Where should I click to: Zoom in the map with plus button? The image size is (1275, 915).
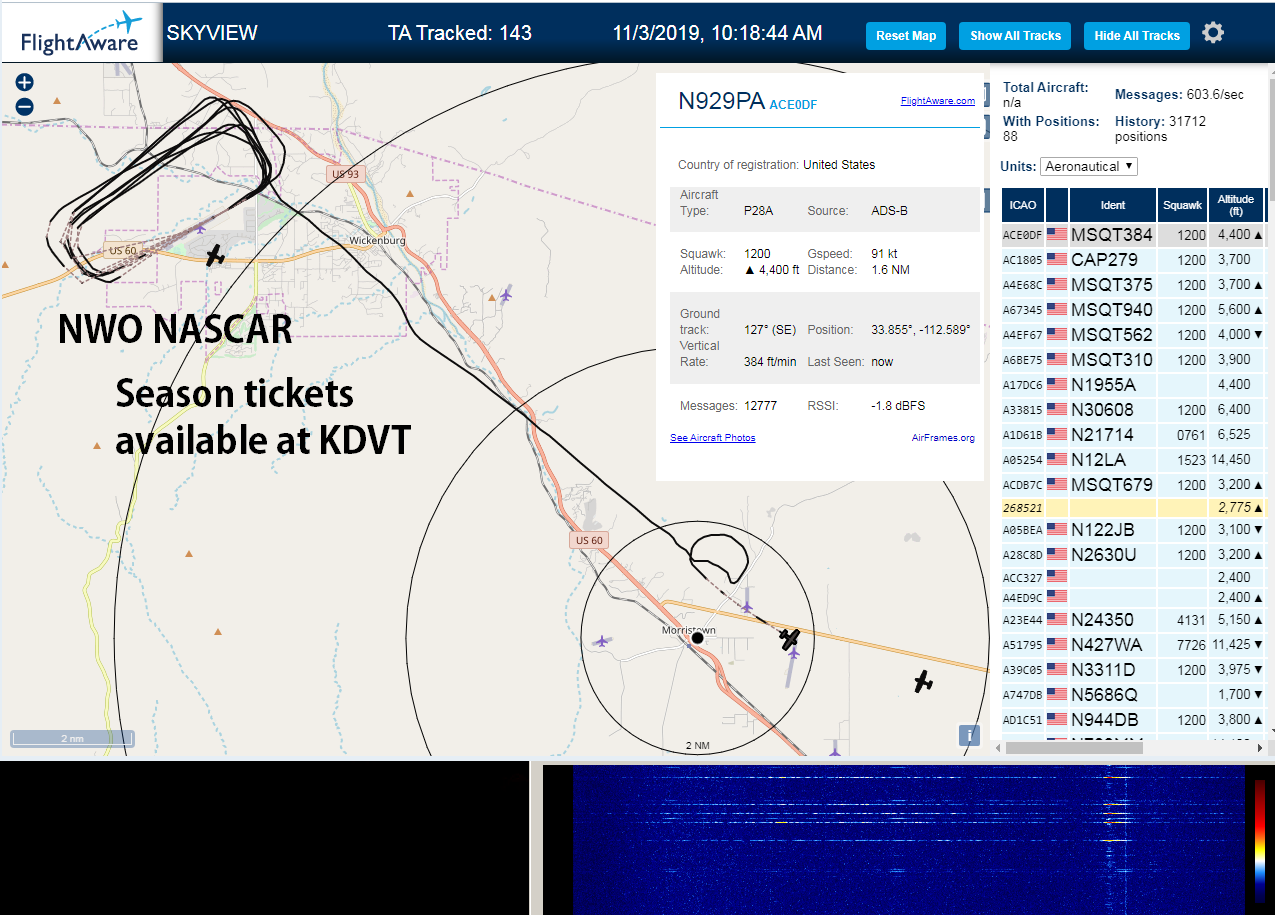click(x=25, y=83)
